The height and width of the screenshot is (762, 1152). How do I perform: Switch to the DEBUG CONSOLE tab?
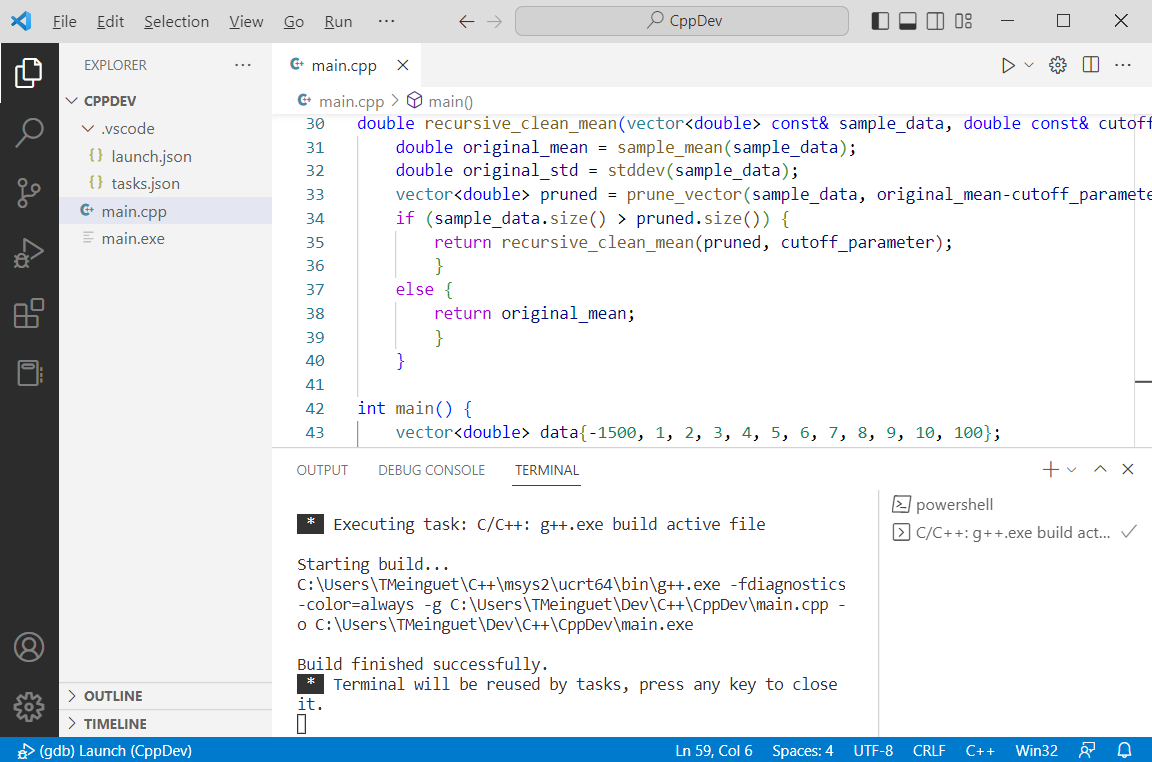[x=431, y=469]
